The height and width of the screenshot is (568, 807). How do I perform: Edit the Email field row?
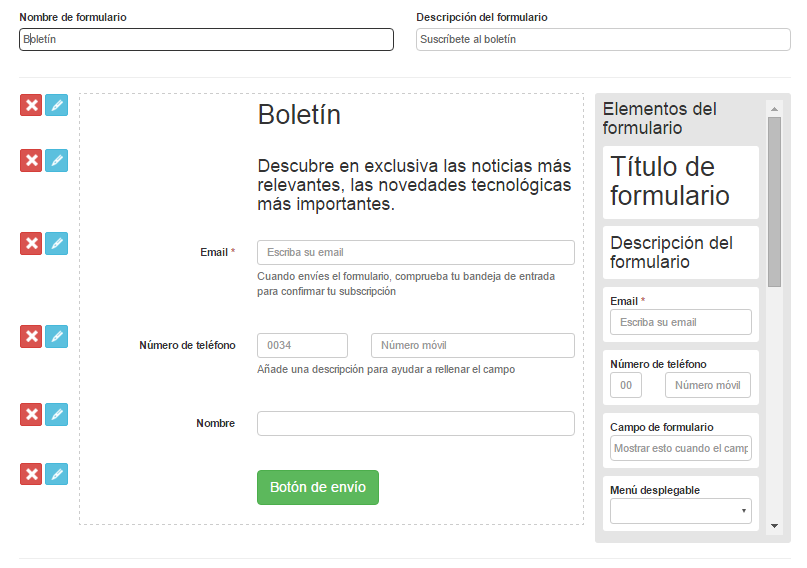[57, 243]
